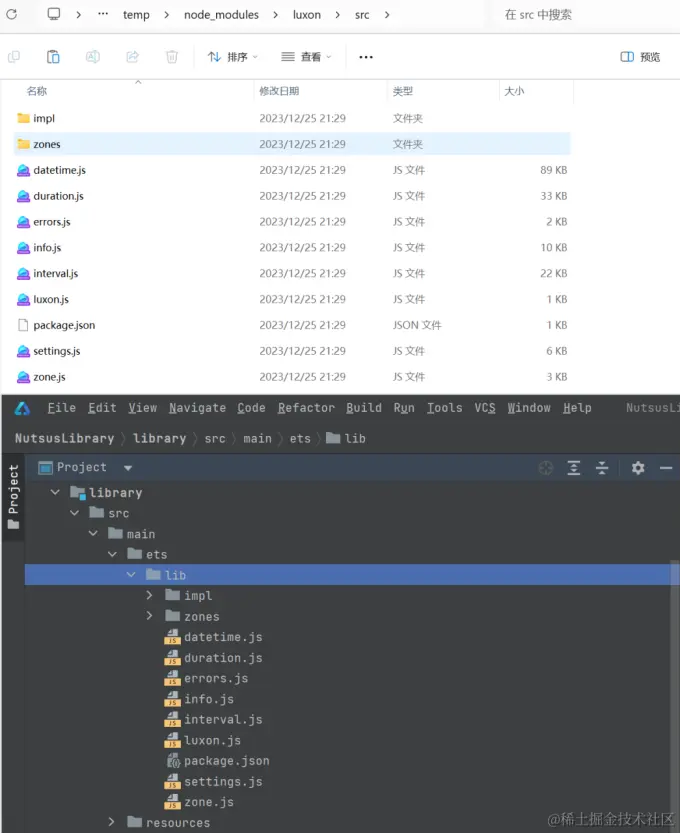Open the VCS menu

point(485,408)
